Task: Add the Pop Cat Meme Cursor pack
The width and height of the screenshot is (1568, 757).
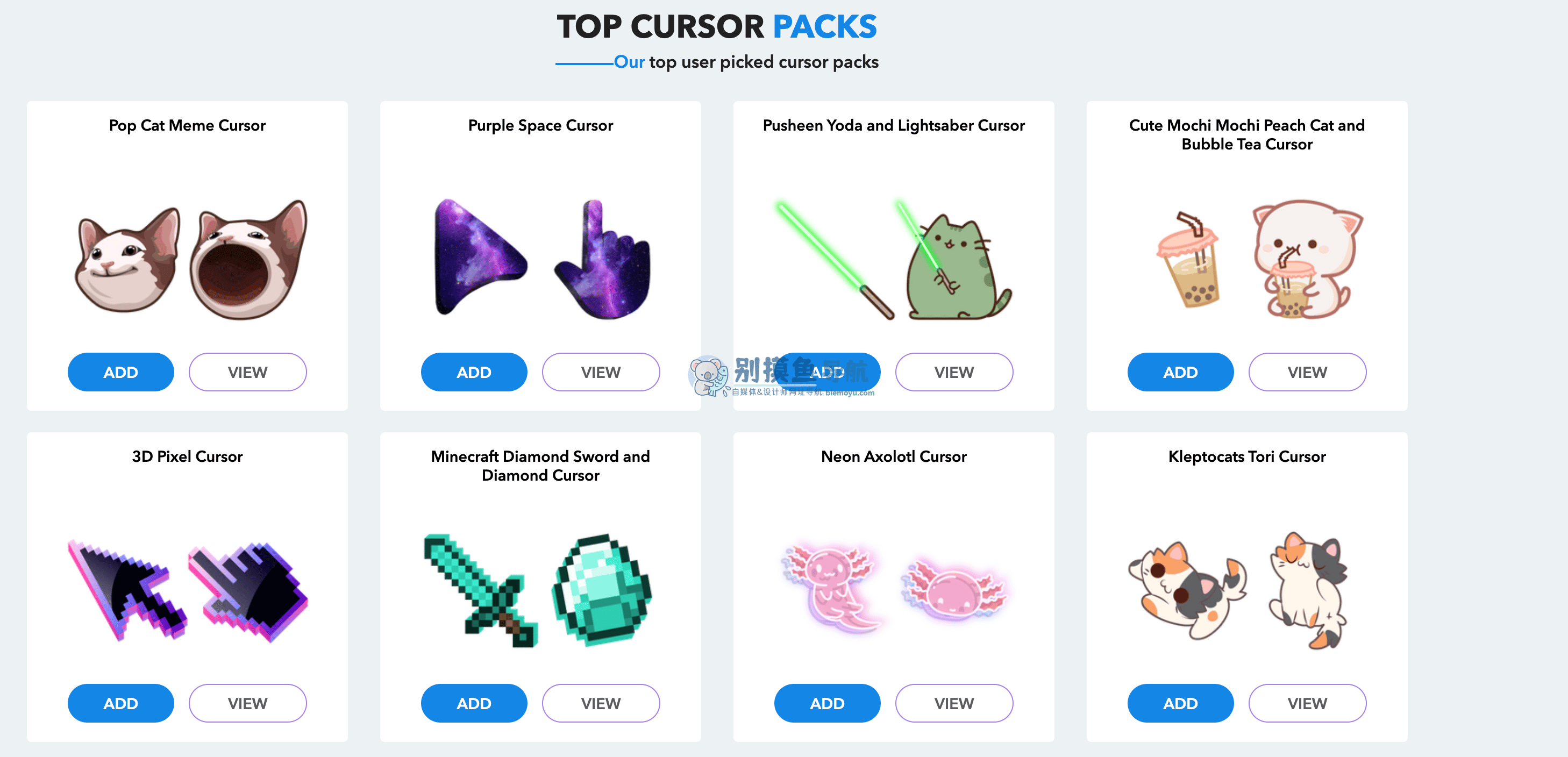Action: click(120, 372)
